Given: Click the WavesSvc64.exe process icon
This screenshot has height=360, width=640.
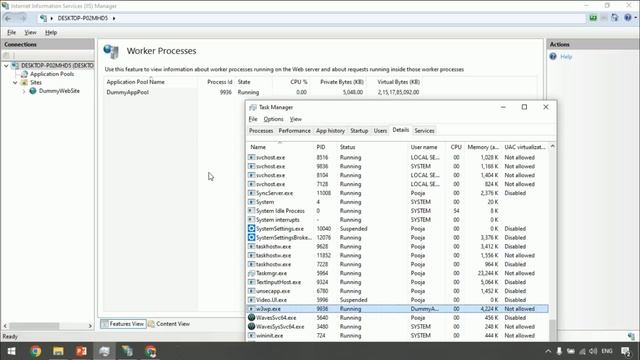Looking at the screenshot, I should (x=251, y=318).
